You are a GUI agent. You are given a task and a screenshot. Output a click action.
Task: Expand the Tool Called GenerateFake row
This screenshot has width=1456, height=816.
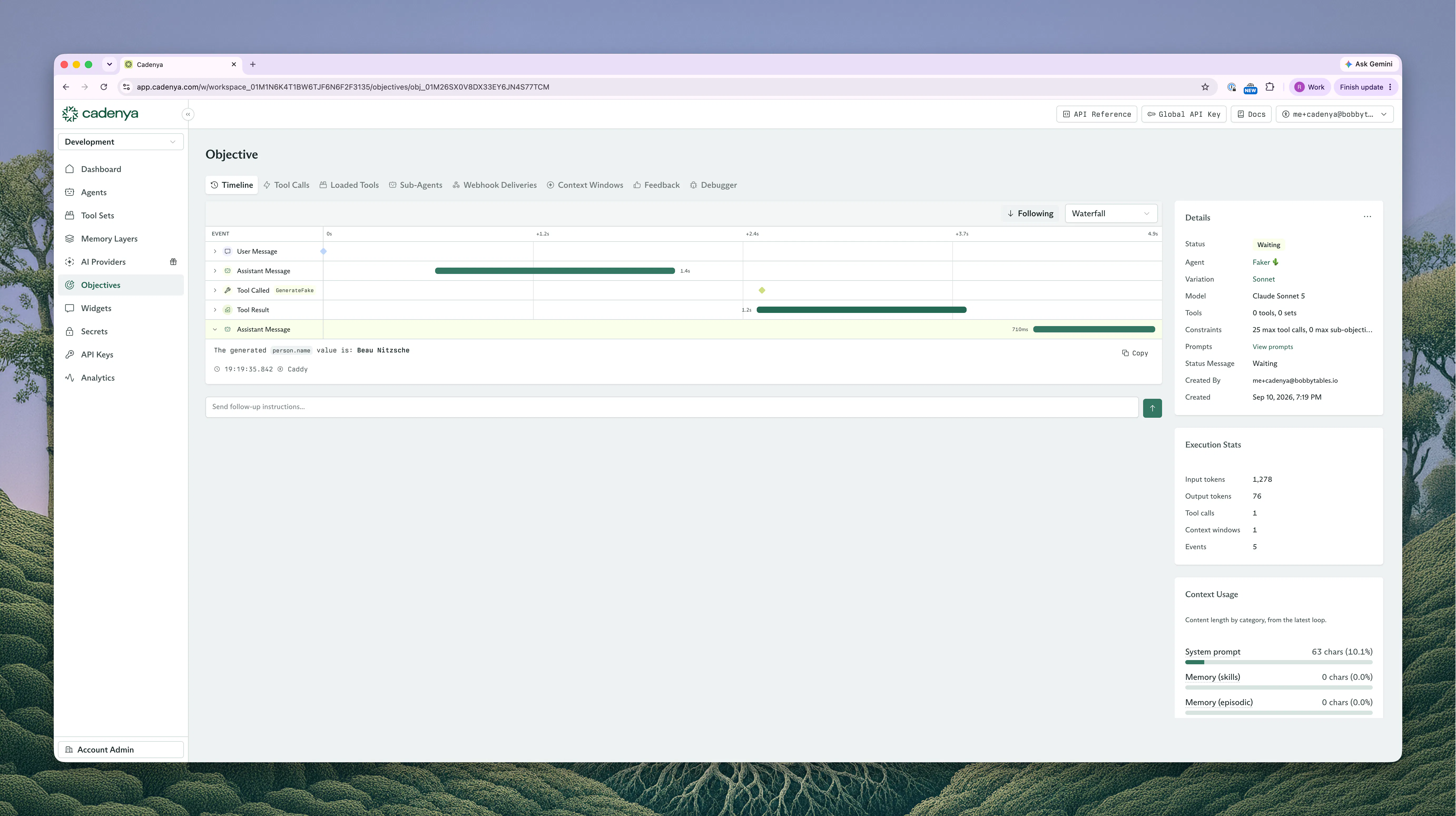pyautogui.click(x=215, y=291)
